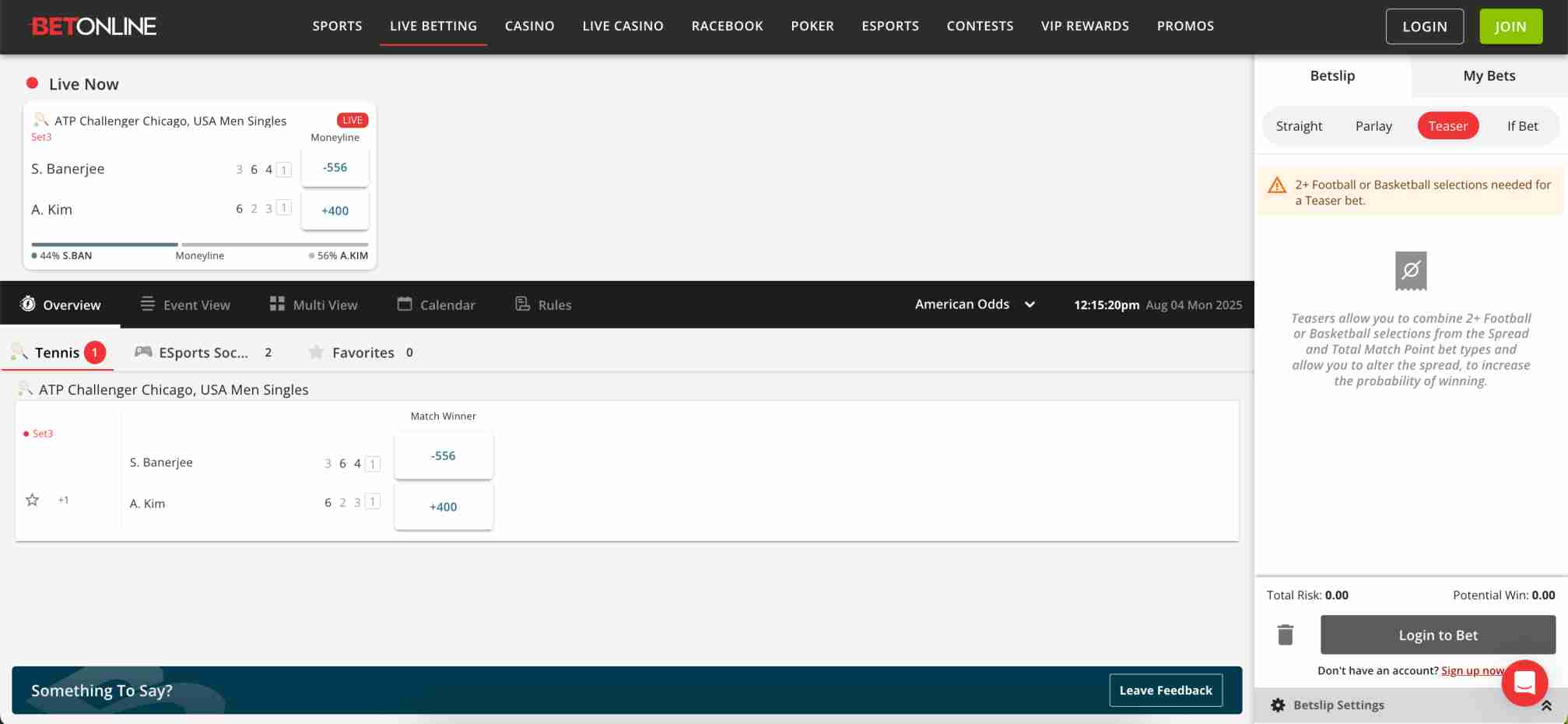The height and width of the screenshot is (724, 1568).
Task: Open the LIVE BETTING menu
Action: [433, 26]
